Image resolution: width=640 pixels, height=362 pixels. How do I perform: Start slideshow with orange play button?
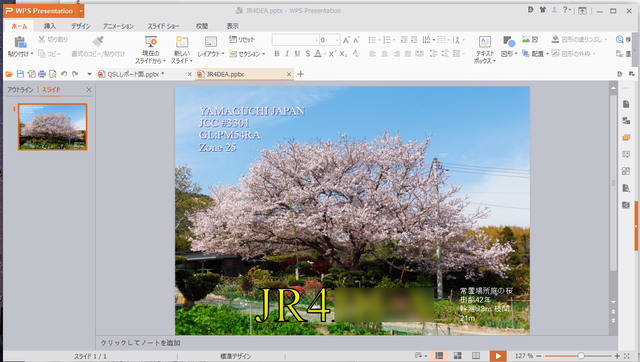pos(498,356)
